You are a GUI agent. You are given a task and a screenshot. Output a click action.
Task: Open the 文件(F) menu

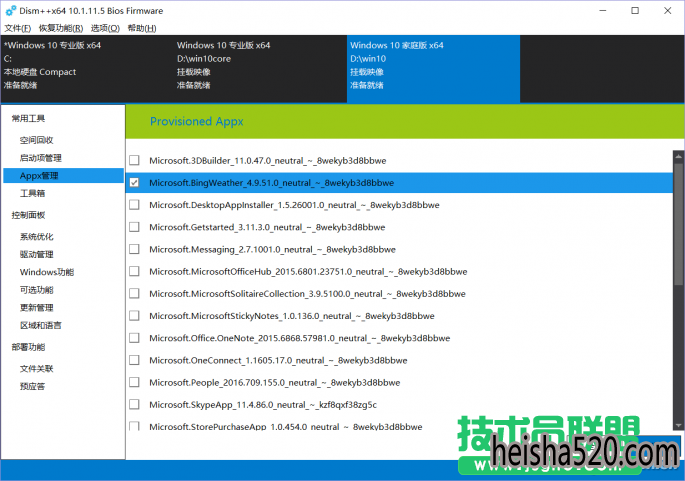click(x=17, y=28)
